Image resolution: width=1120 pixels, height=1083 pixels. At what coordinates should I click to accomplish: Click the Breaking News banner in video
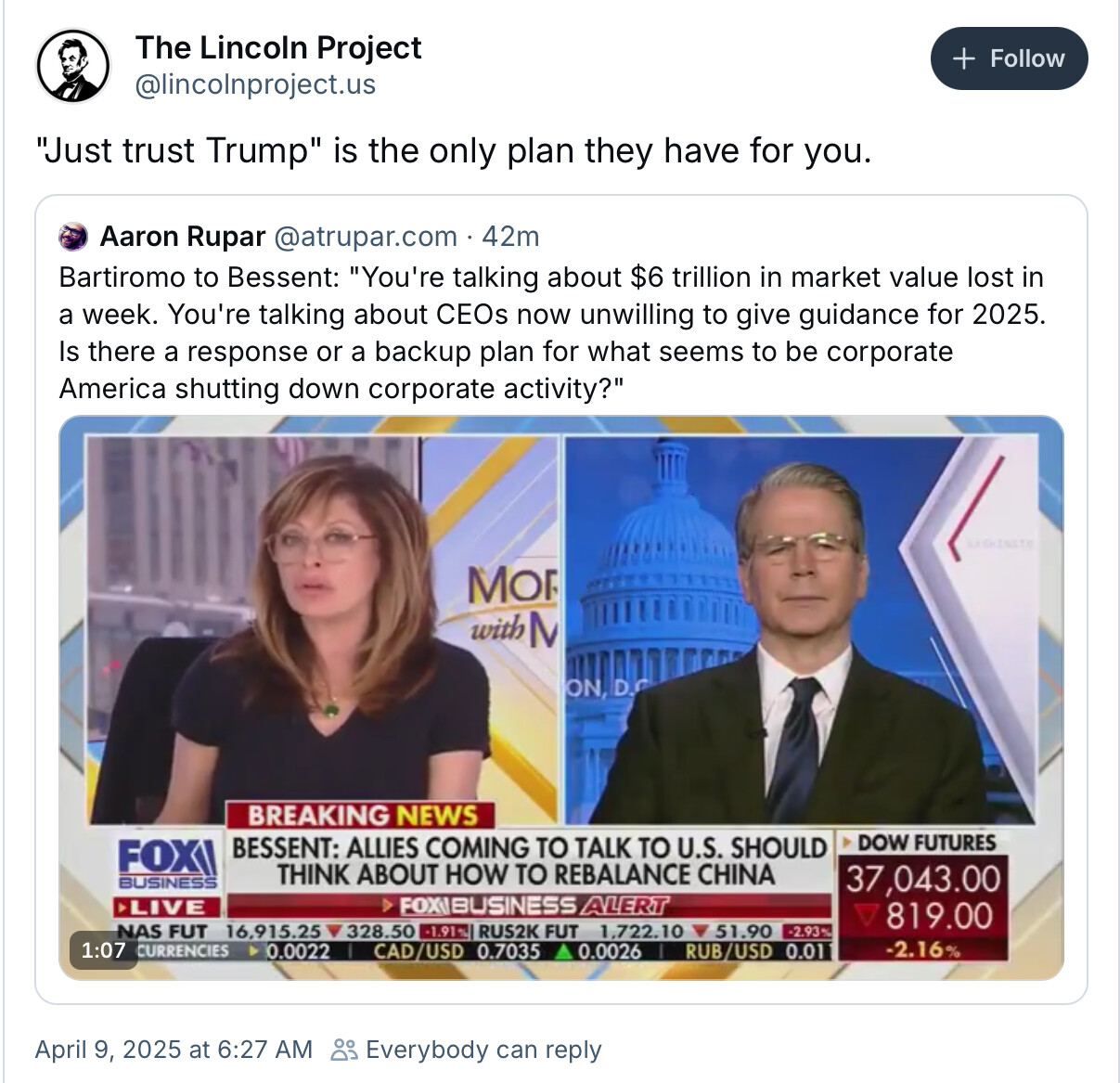click(x=362, y=816)
